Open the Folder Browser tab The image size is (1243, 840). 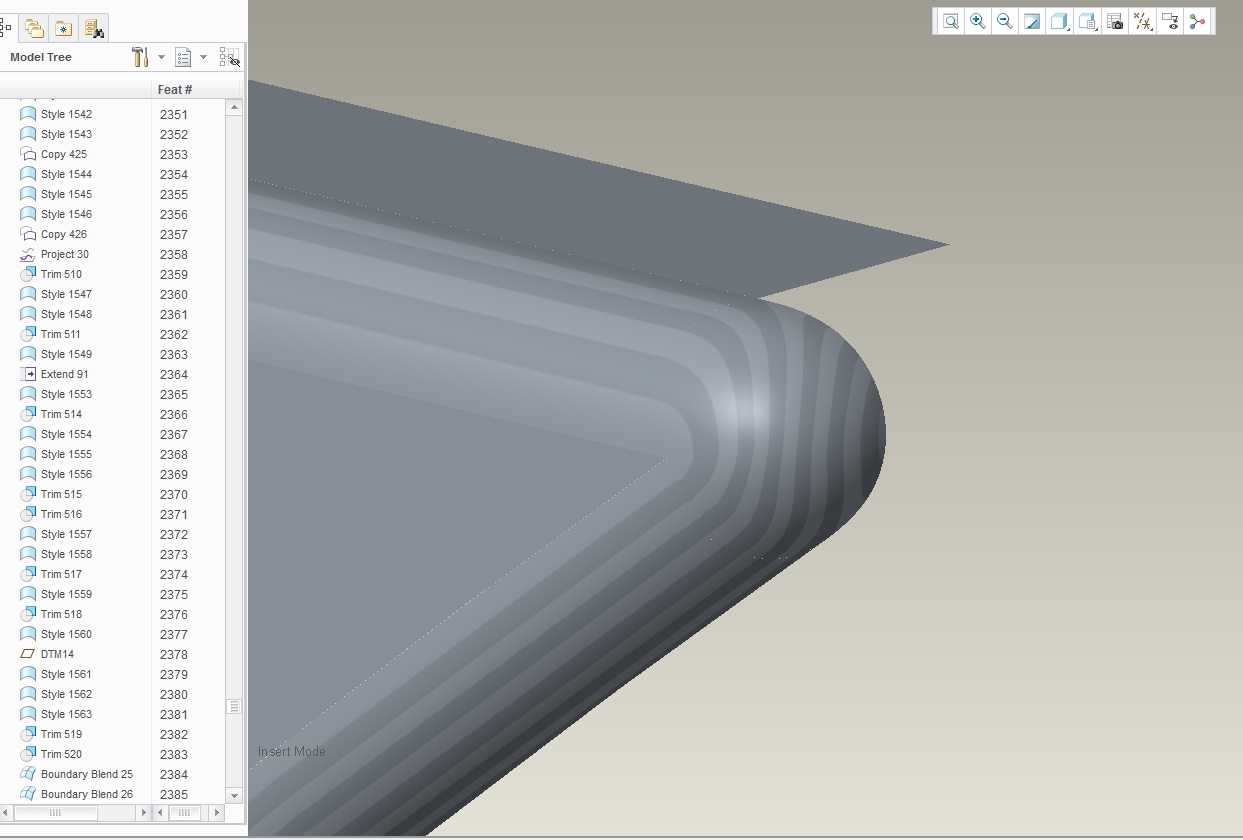coord(34,28)
